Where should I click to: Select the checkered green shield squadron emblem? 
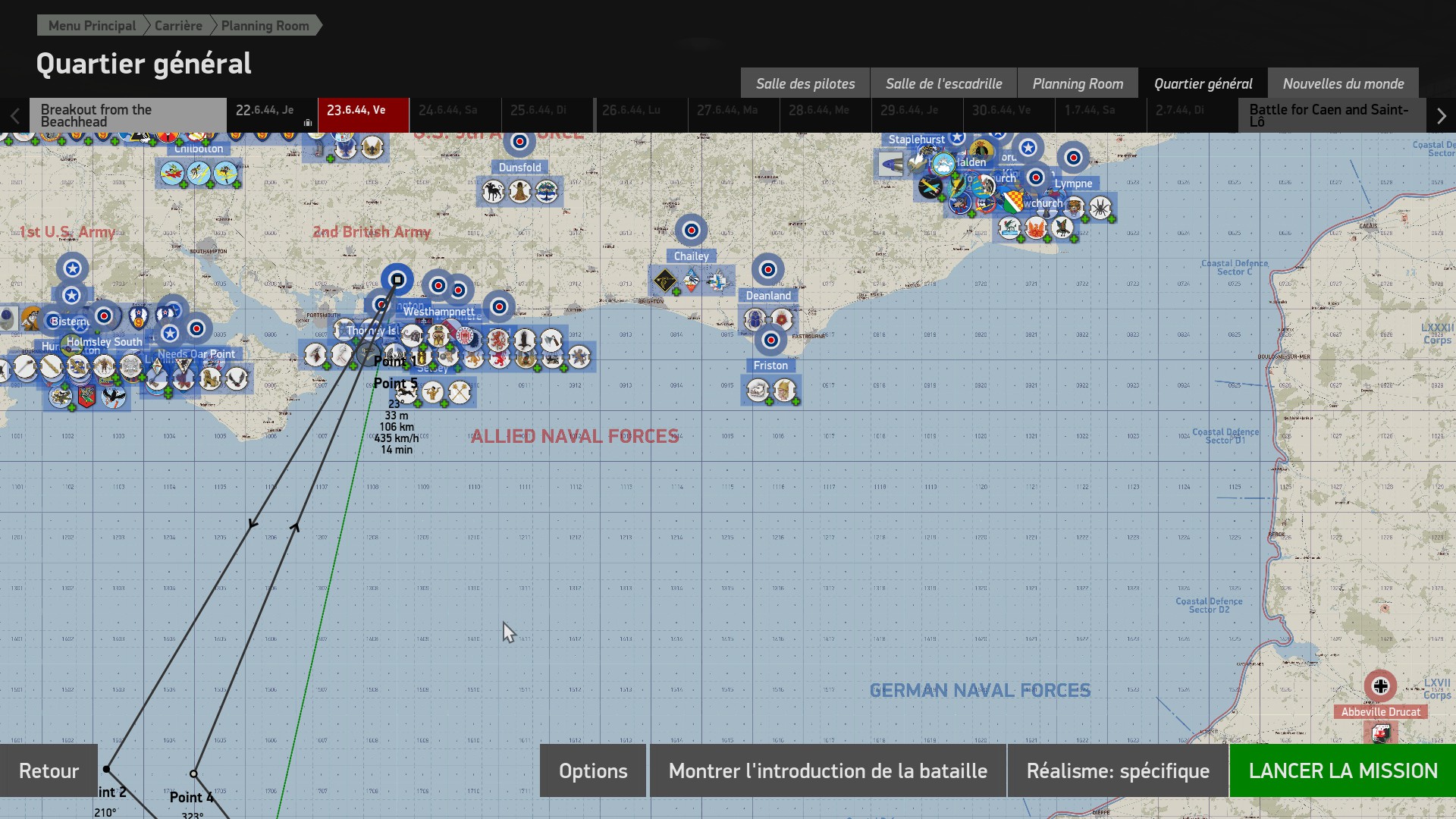pyautogui.click(x=1012, y=201)
